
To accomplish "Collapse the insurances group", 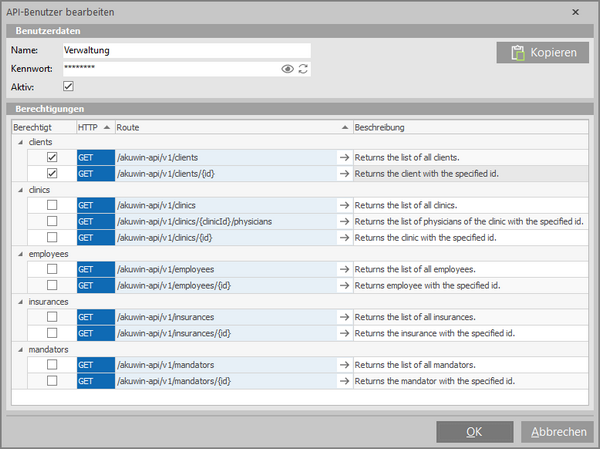I will [21, 301].
